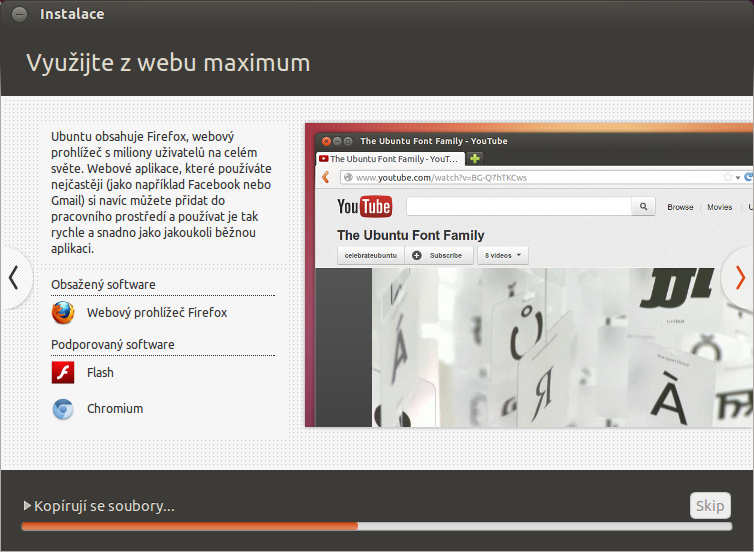Click the font video thumbnail area

click(x=563, y=347)
